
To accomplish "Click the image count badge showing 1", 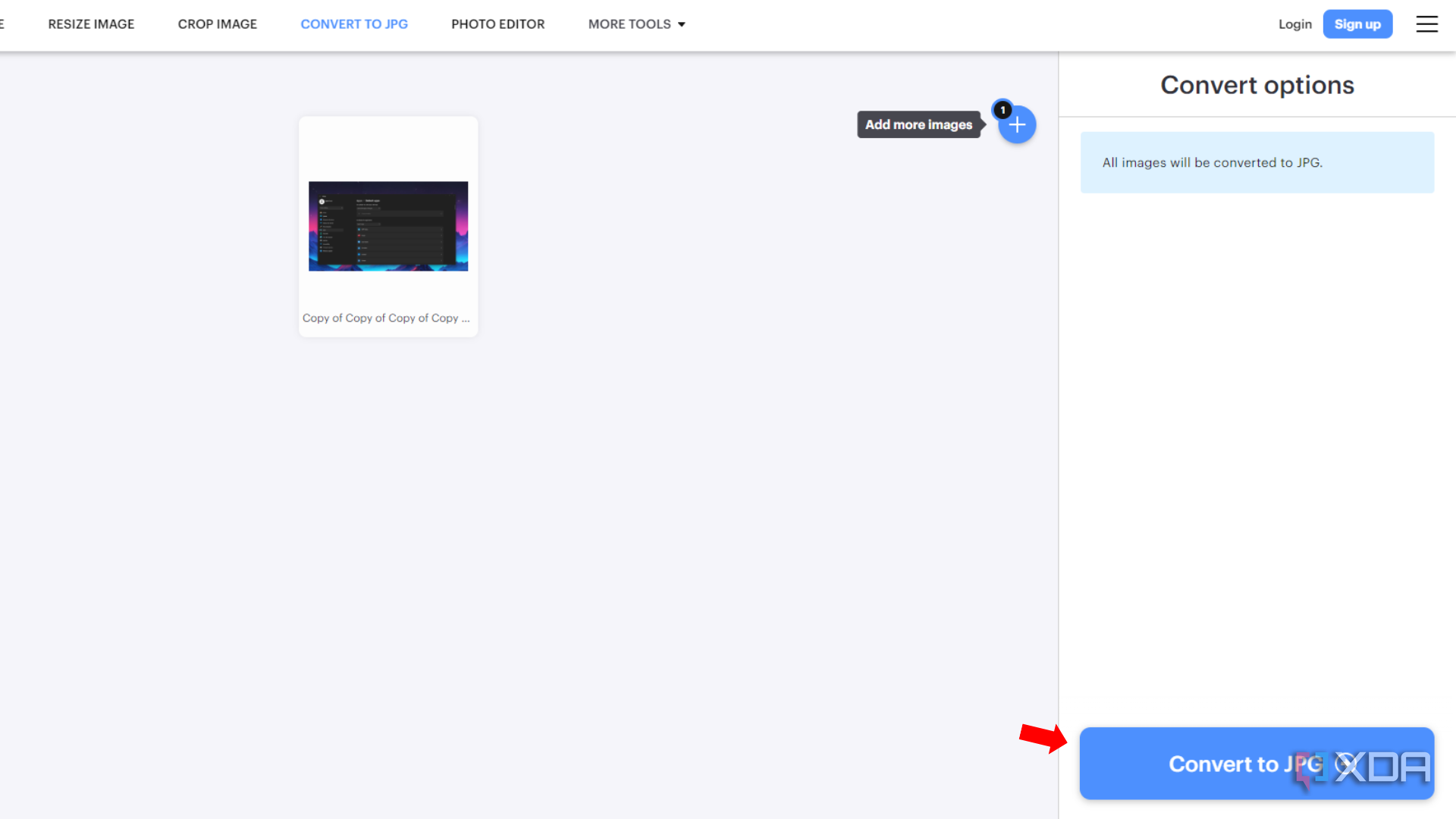I will (1003, 110).
